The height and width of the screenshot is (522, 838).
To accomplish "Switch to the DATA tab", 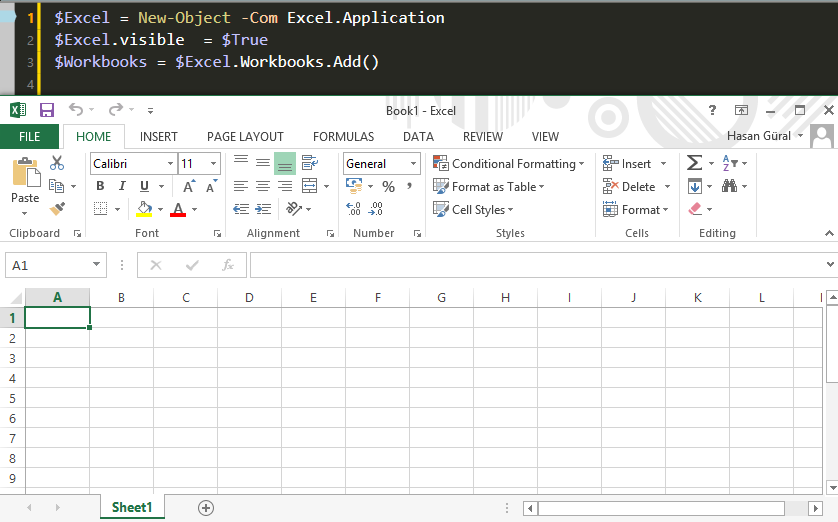I will coord(418,137).
